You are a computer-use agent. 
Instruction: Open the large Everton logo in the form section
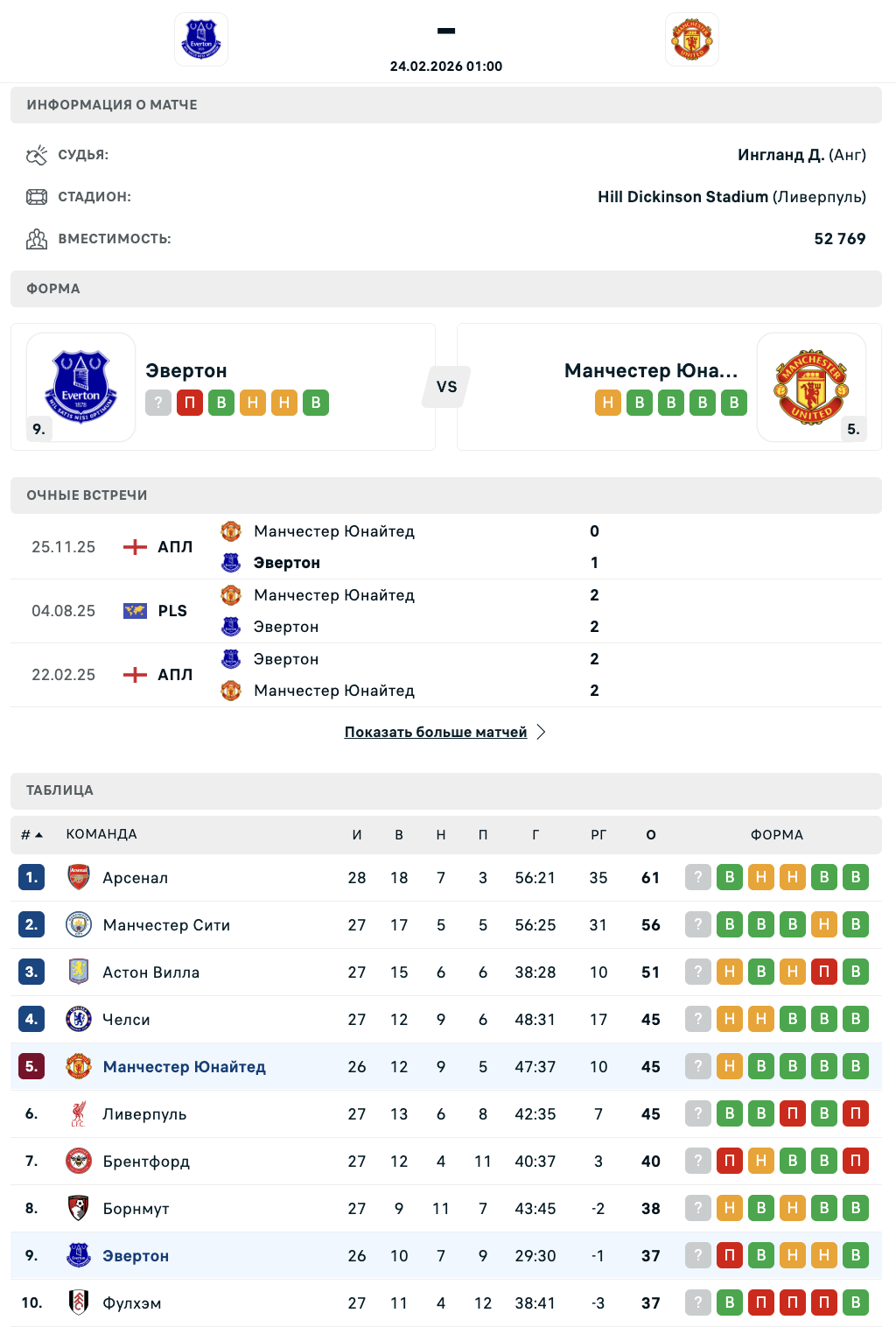pyautogui.click(x=81, y=386)
